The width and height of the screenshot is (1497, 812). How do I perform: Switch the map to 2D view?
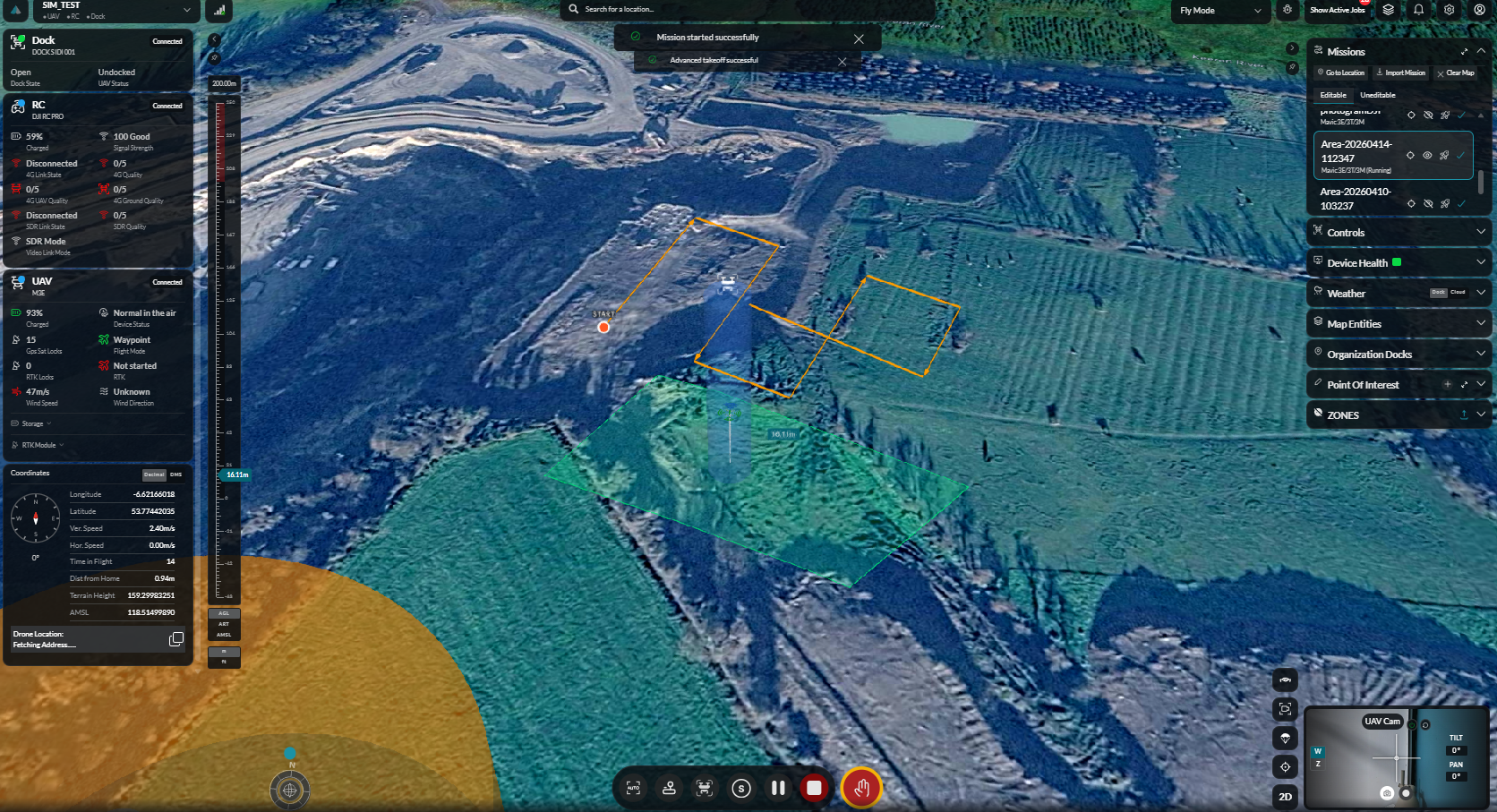point(1285,796)
